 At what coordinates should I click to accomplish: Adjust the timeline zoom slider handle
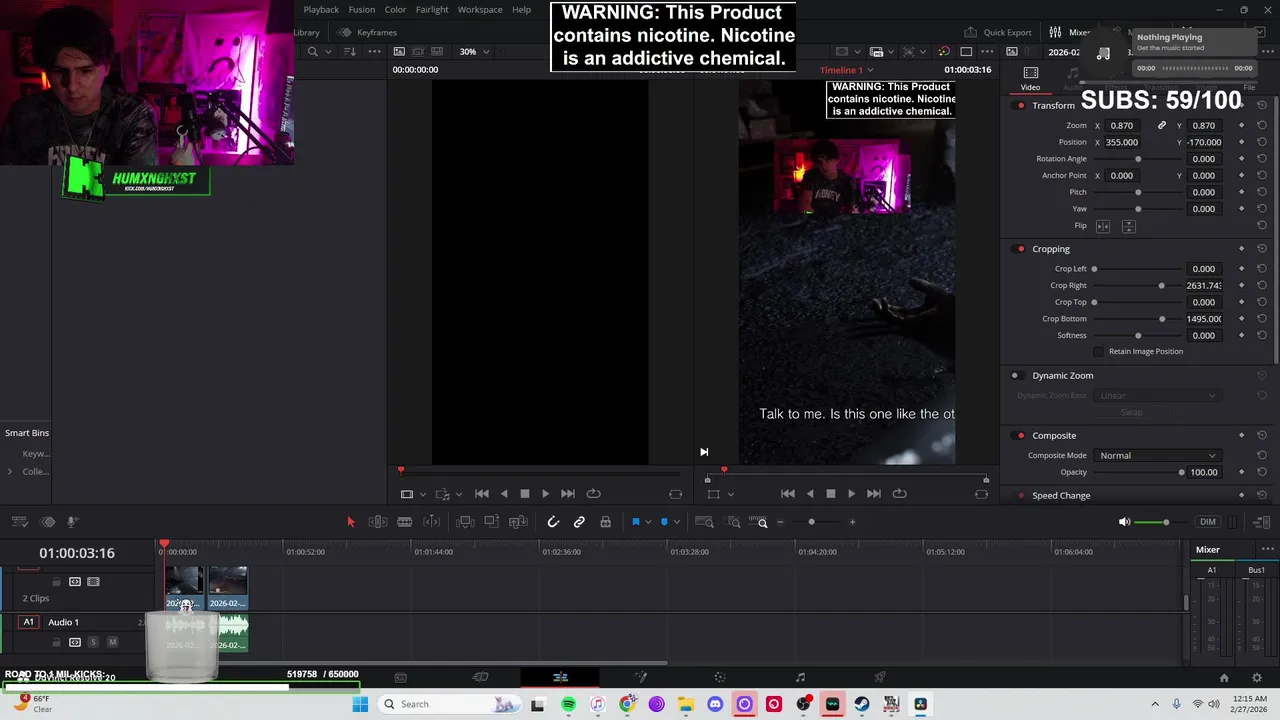[x=811, y=522]
